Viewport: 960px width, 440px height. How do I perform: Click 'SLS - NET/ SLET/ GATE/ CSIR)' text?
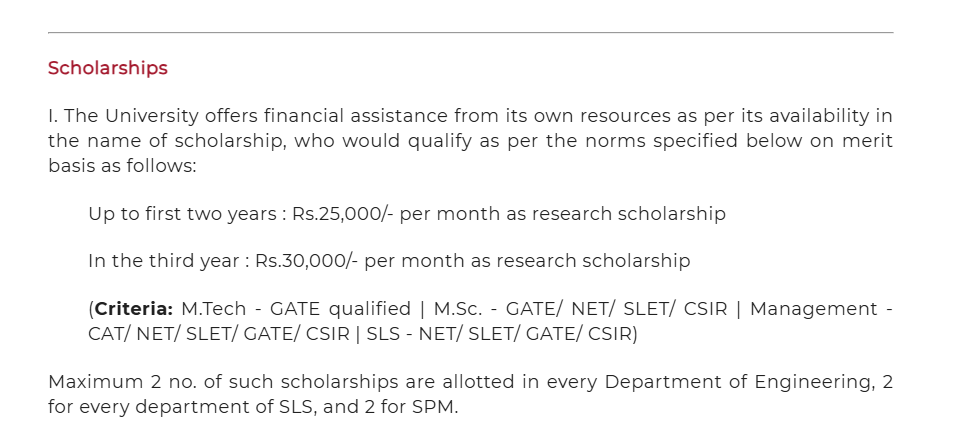(x=502, y=334)
